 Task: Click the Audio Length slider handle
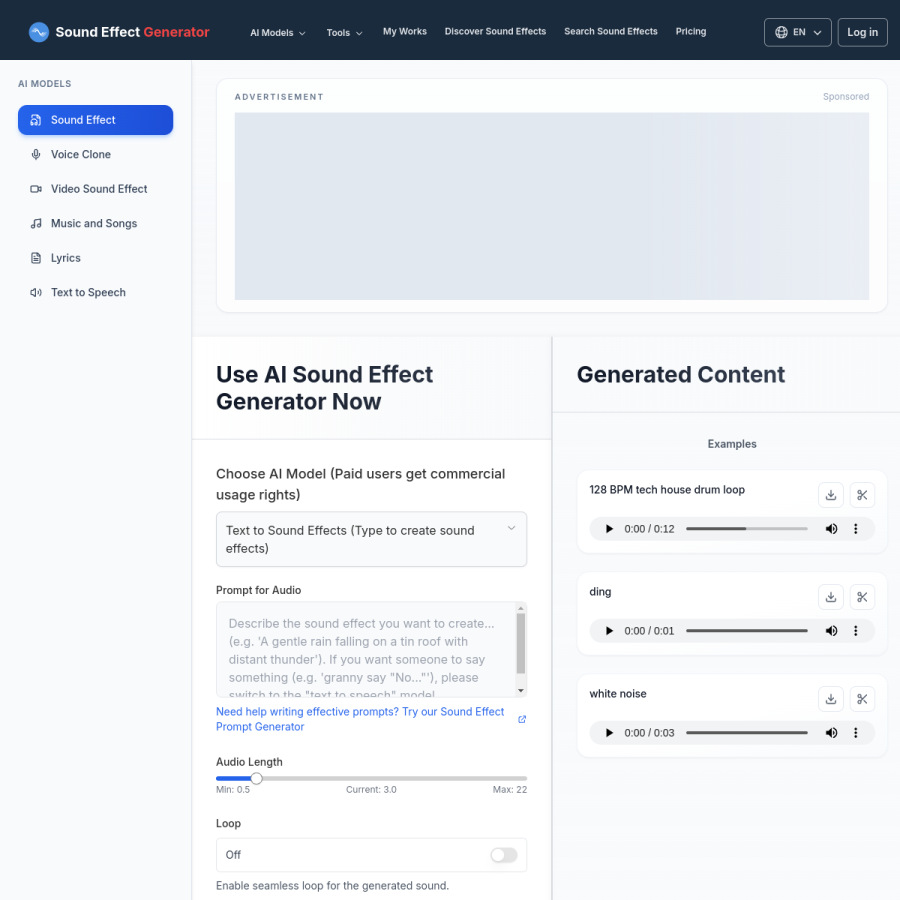click(x=257, y=778)
